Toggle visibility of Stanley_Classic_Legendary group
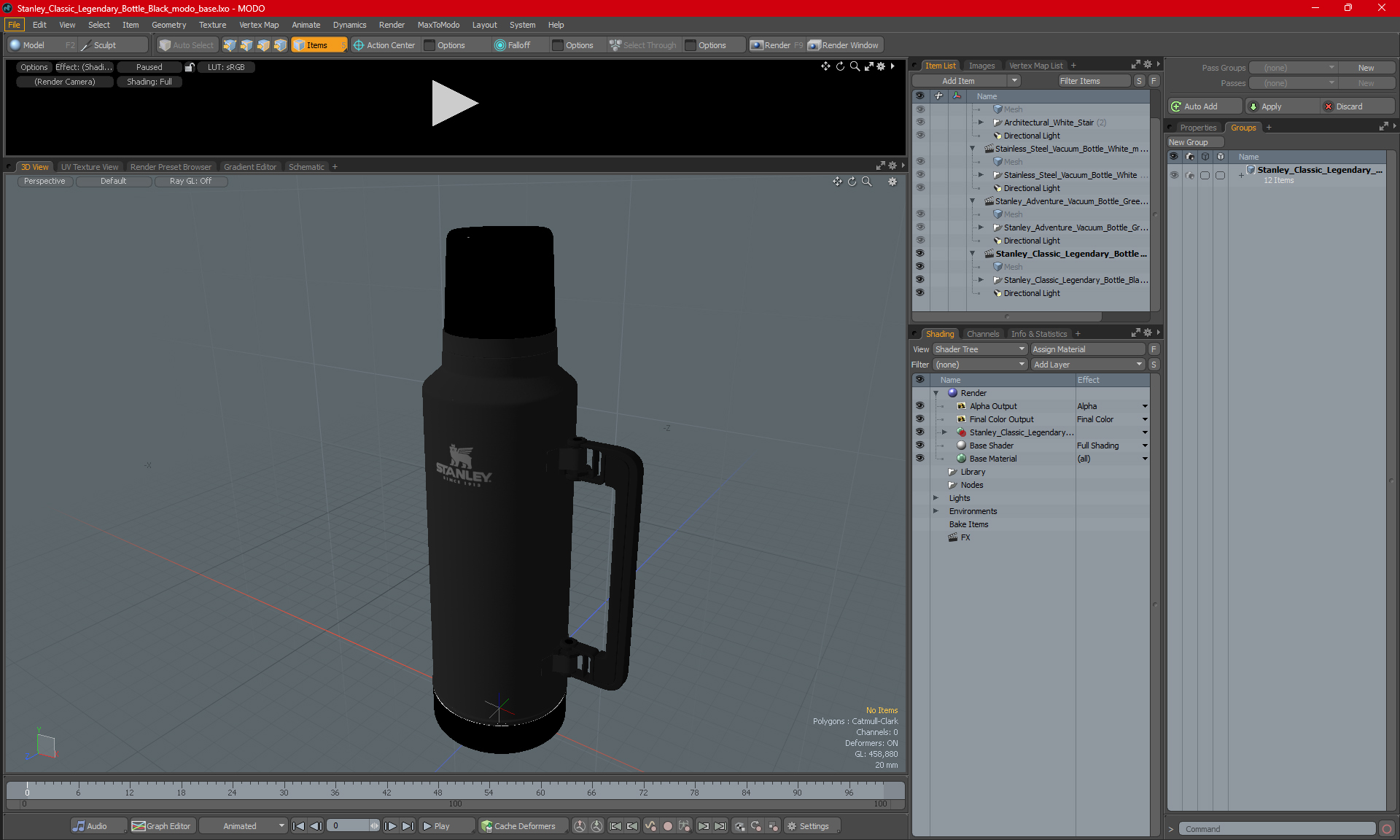This screenshot has width=1400, height=840. 1174,175
